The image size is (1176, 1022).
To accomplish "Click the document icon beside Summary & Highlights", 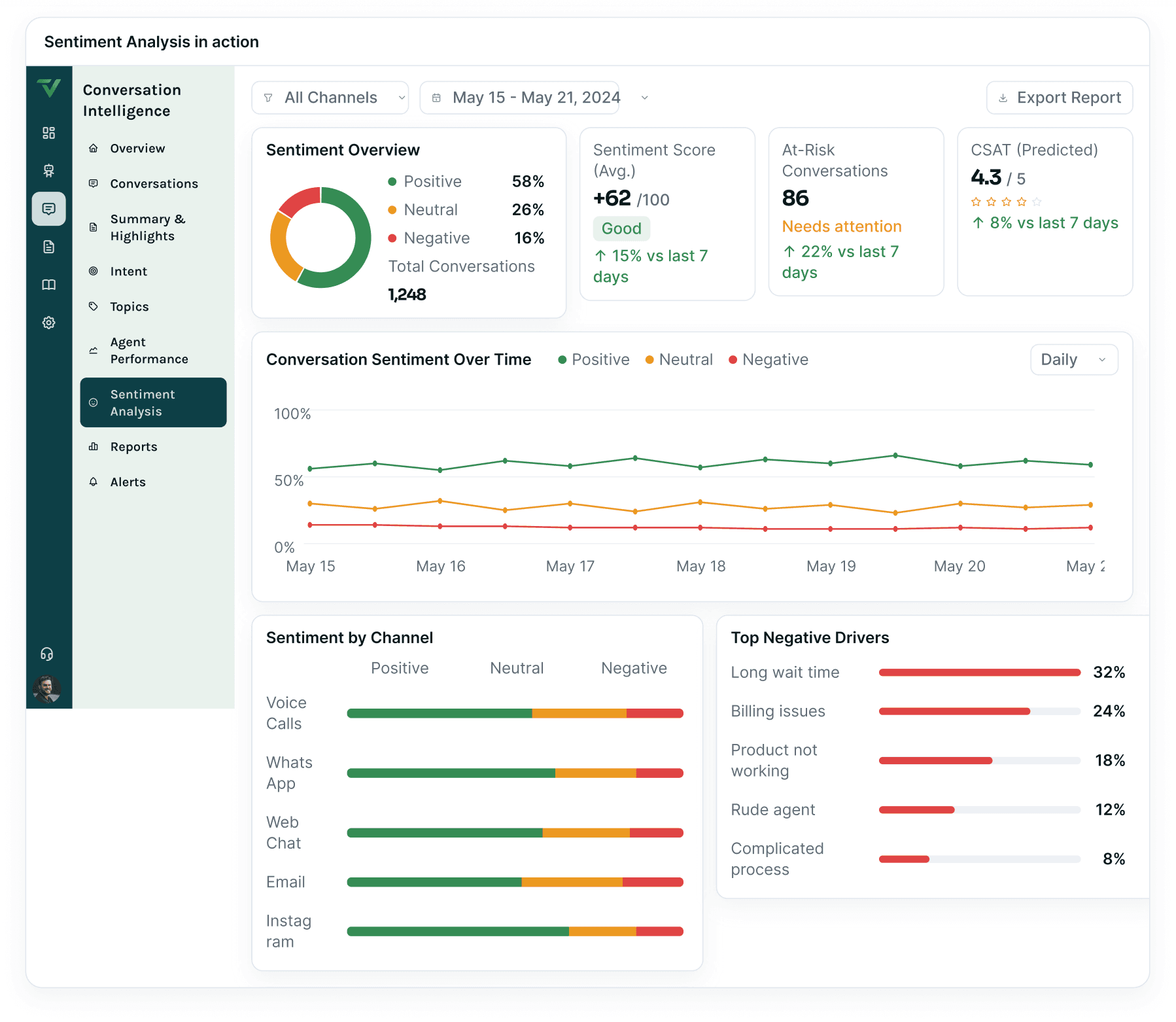I will (x=94, y=228).
